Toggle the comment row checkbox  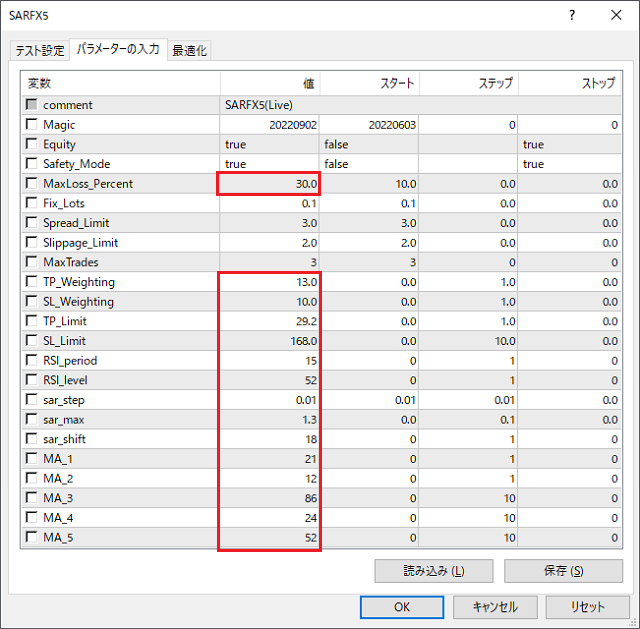pyautogui.click(x=31, y=104)
